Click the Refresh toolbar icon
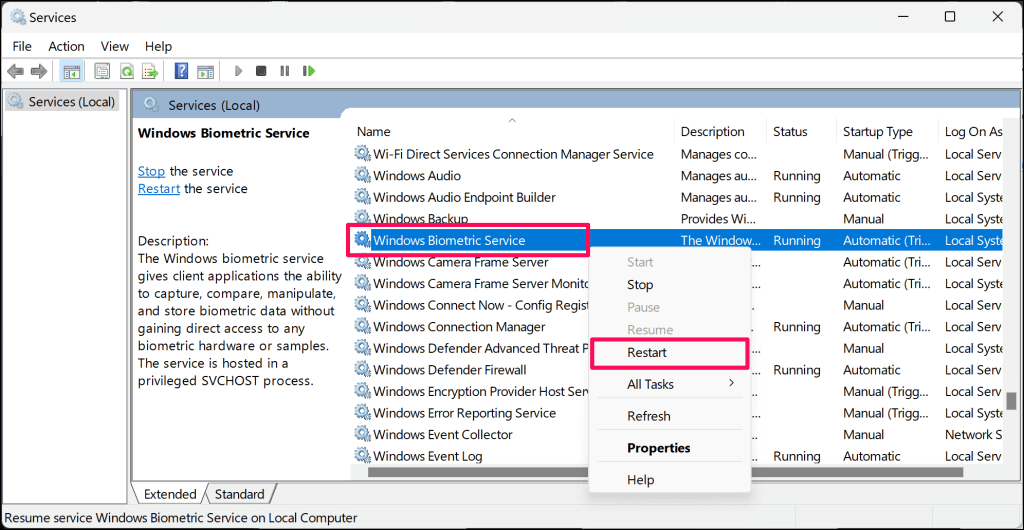Viewport: 1024px width, 530px height. tap(127, 71)
